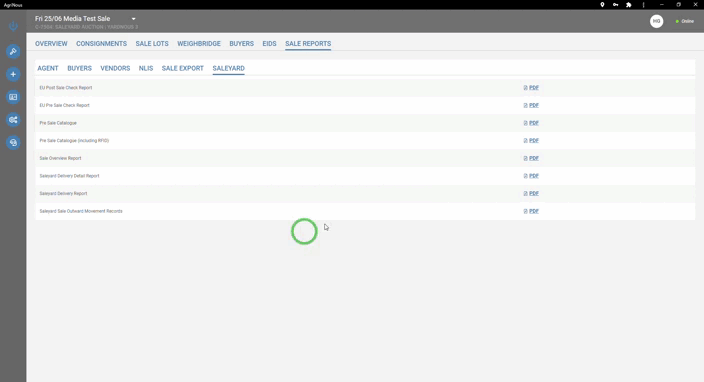Viewport: 704px width, 382px height.
Task: Switch to the Sale Lots tab
Action: (152, 44)
